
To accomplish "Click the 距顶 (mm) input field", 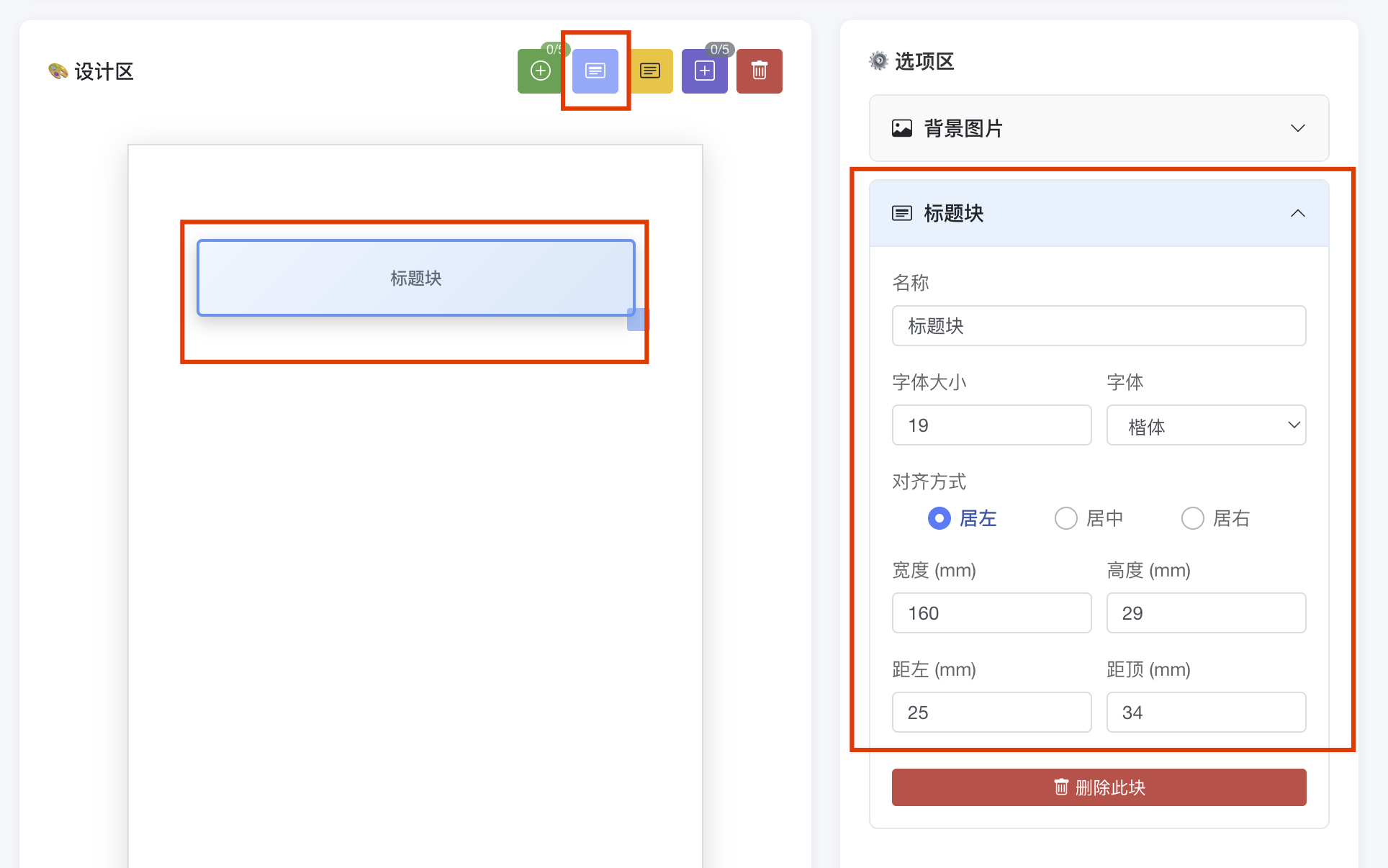I will click(x=1206, y=712).
